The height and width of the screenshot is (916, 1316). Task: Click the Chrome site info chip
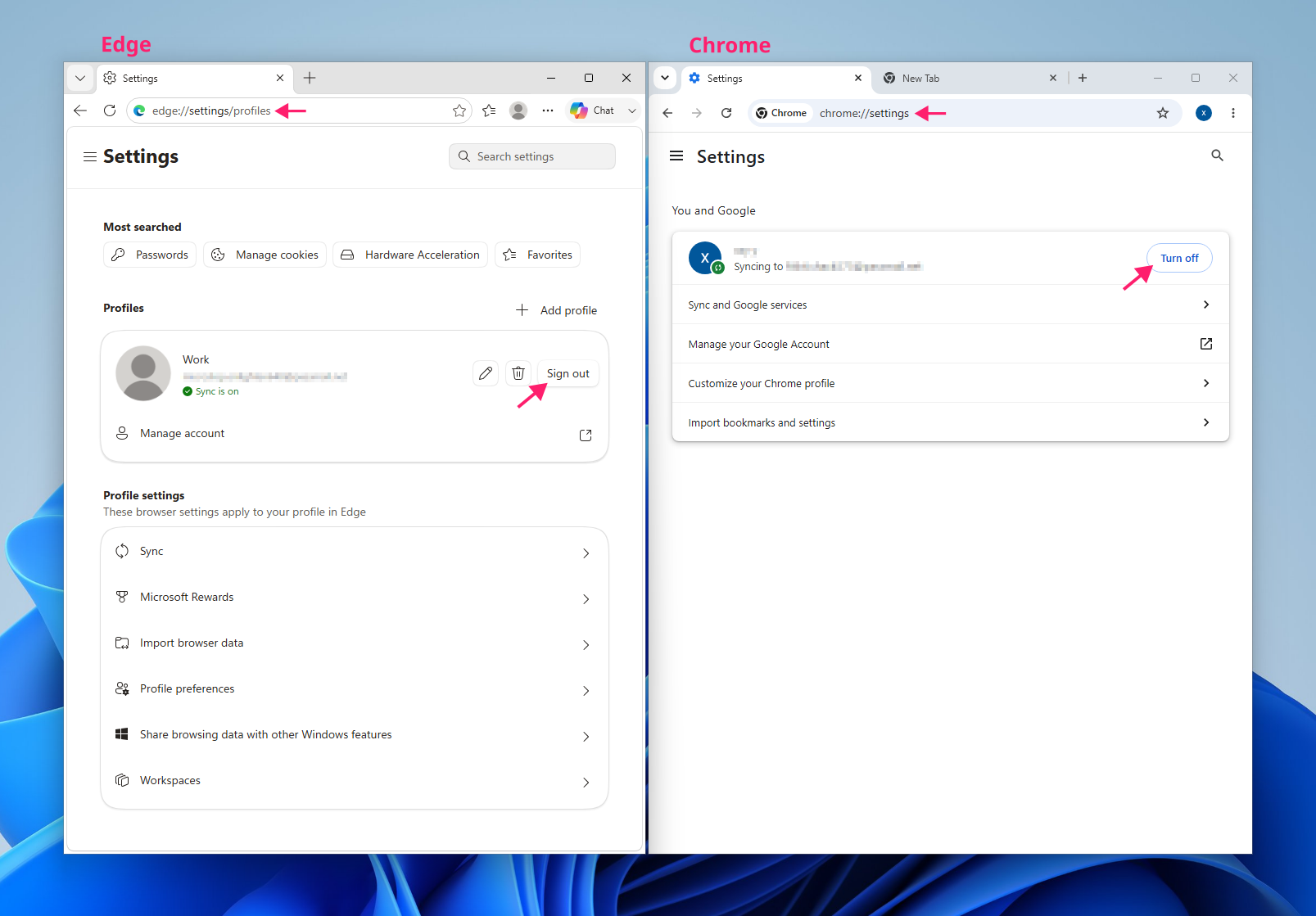pos(781,113)
